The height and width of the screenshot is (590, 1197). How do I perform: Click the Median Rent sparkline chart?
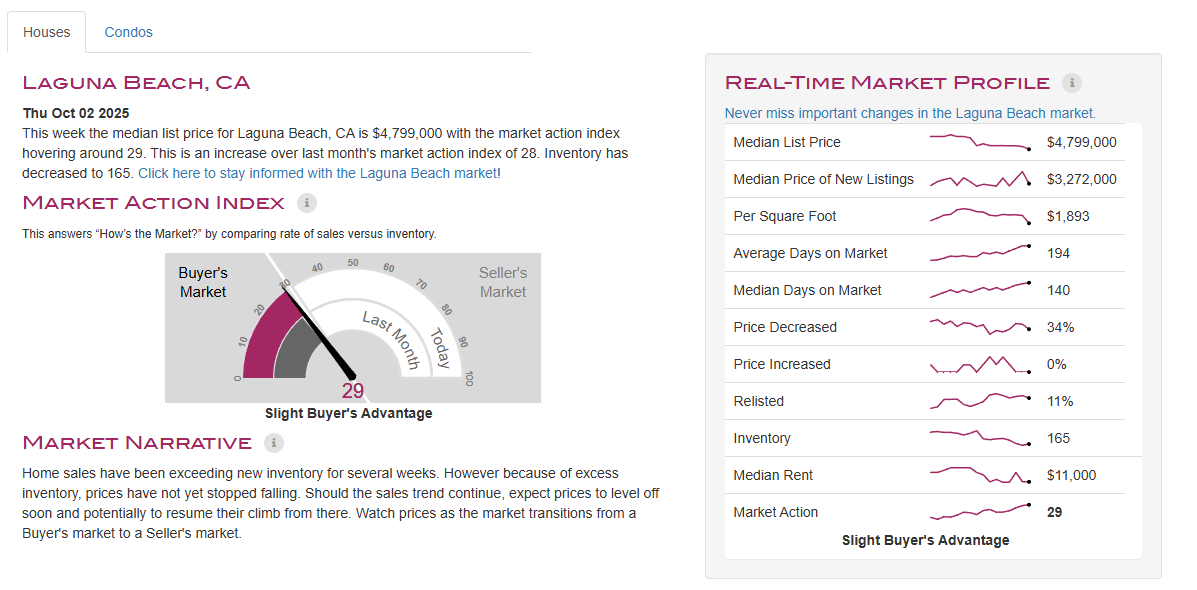pyautogui.click(x=980, y=475)
